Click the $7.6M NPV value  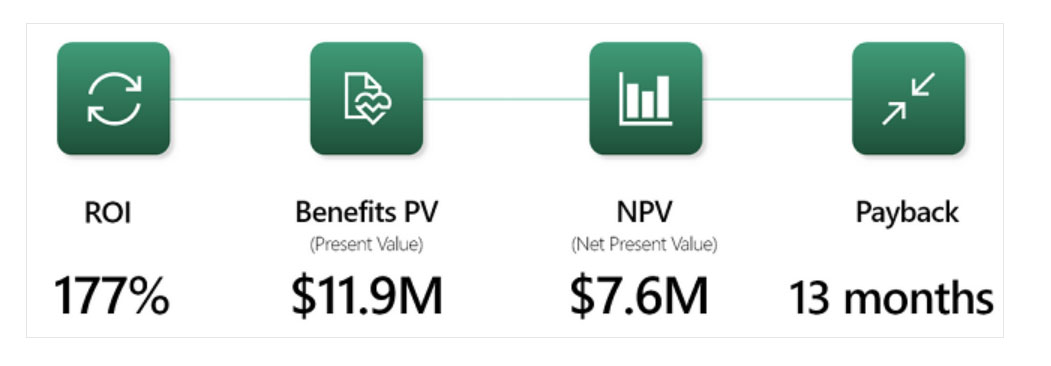click(639, 296)
